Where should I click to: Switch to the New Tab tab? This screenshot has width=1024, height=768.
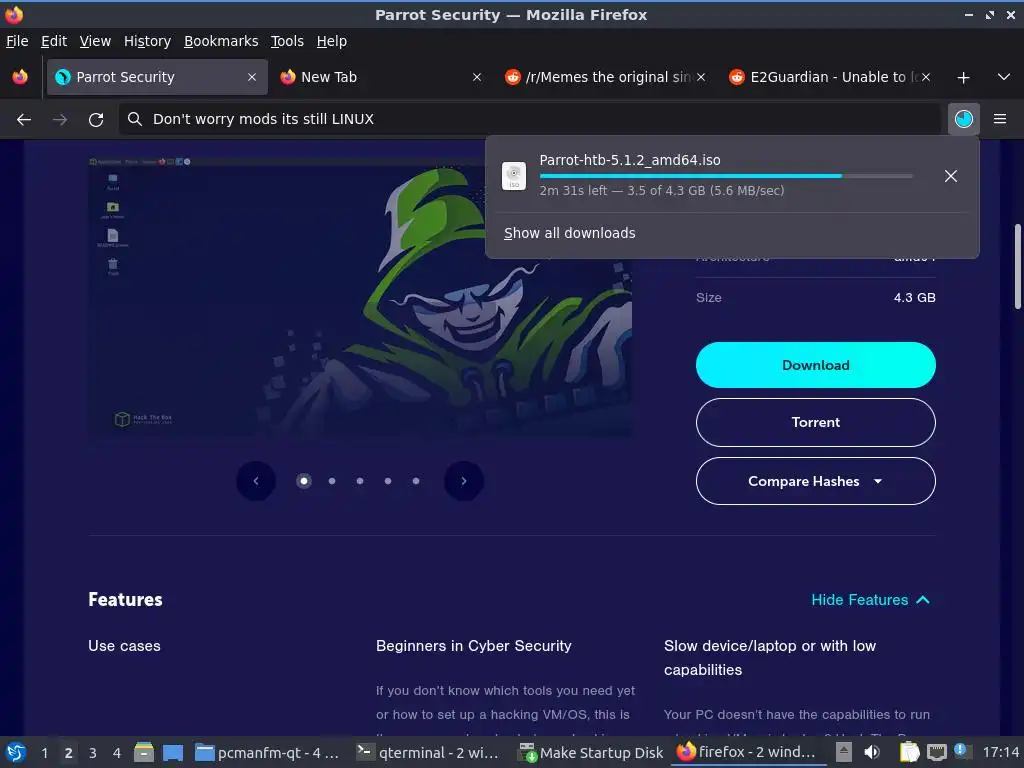pos(382,77)
